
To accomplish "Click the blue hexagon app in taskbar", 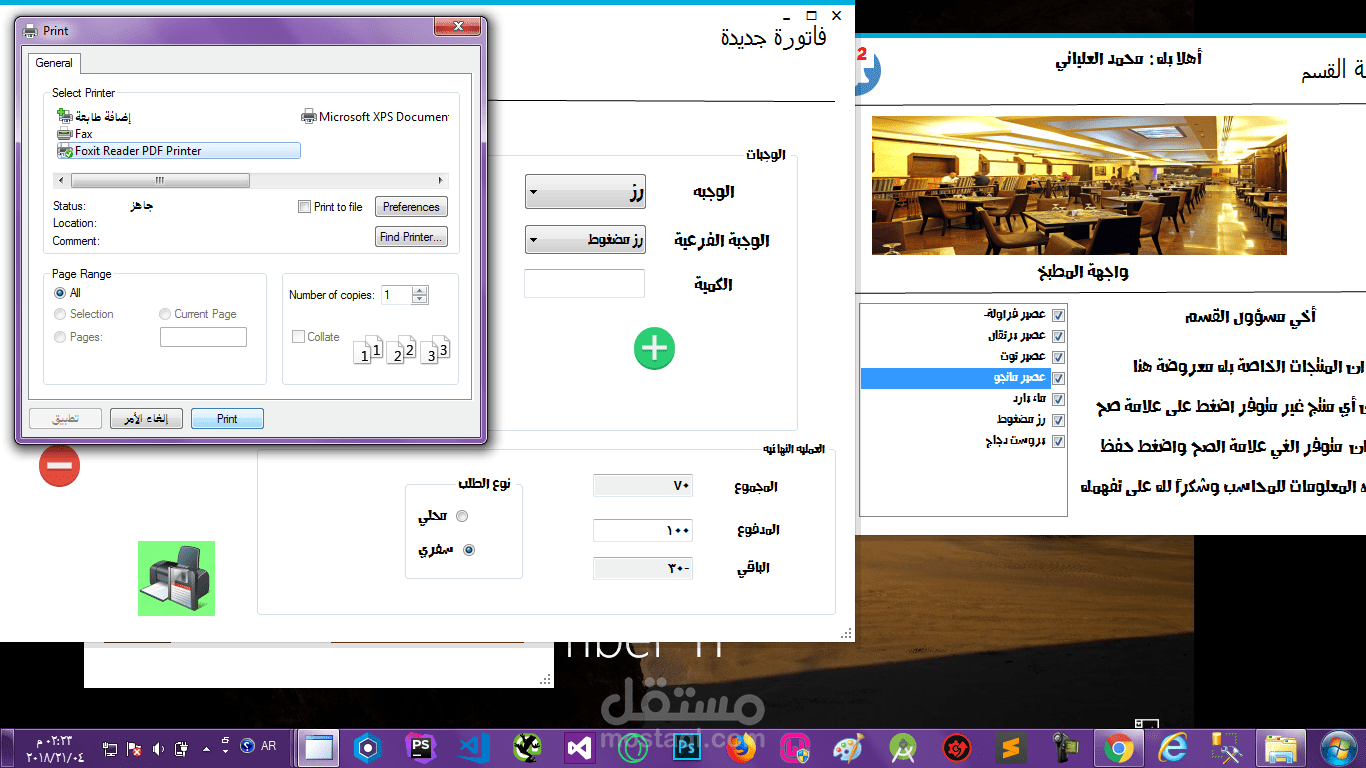I will (368, 747).
